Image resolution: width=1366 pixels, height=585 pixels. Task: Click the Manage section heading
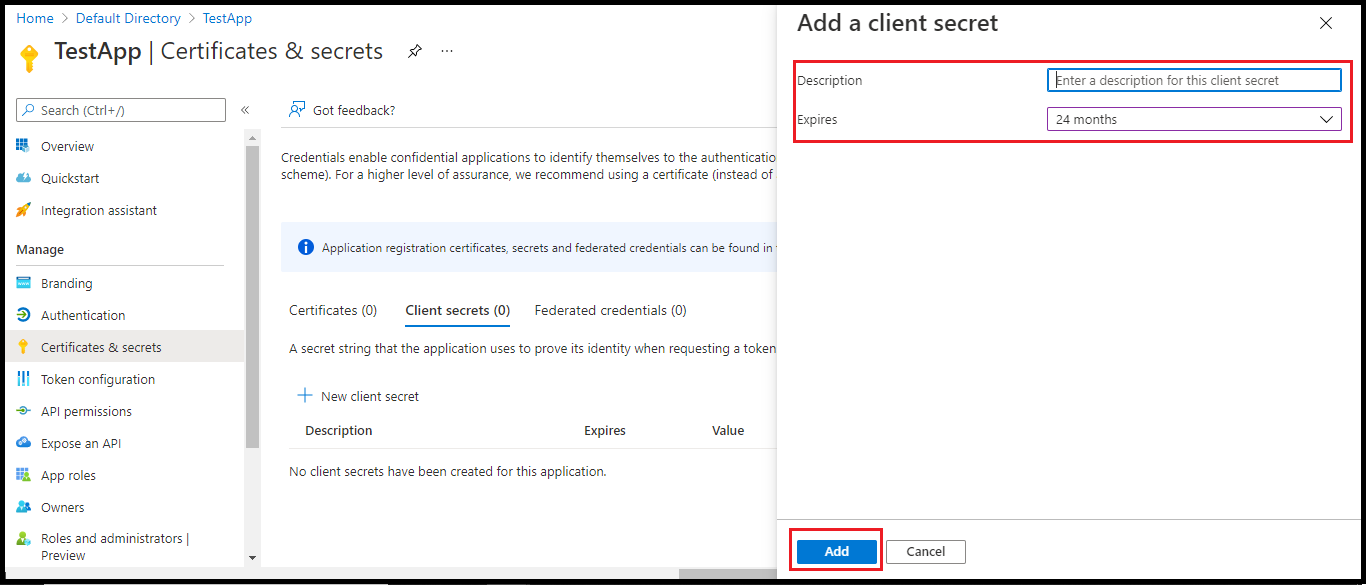click(40, 249)
